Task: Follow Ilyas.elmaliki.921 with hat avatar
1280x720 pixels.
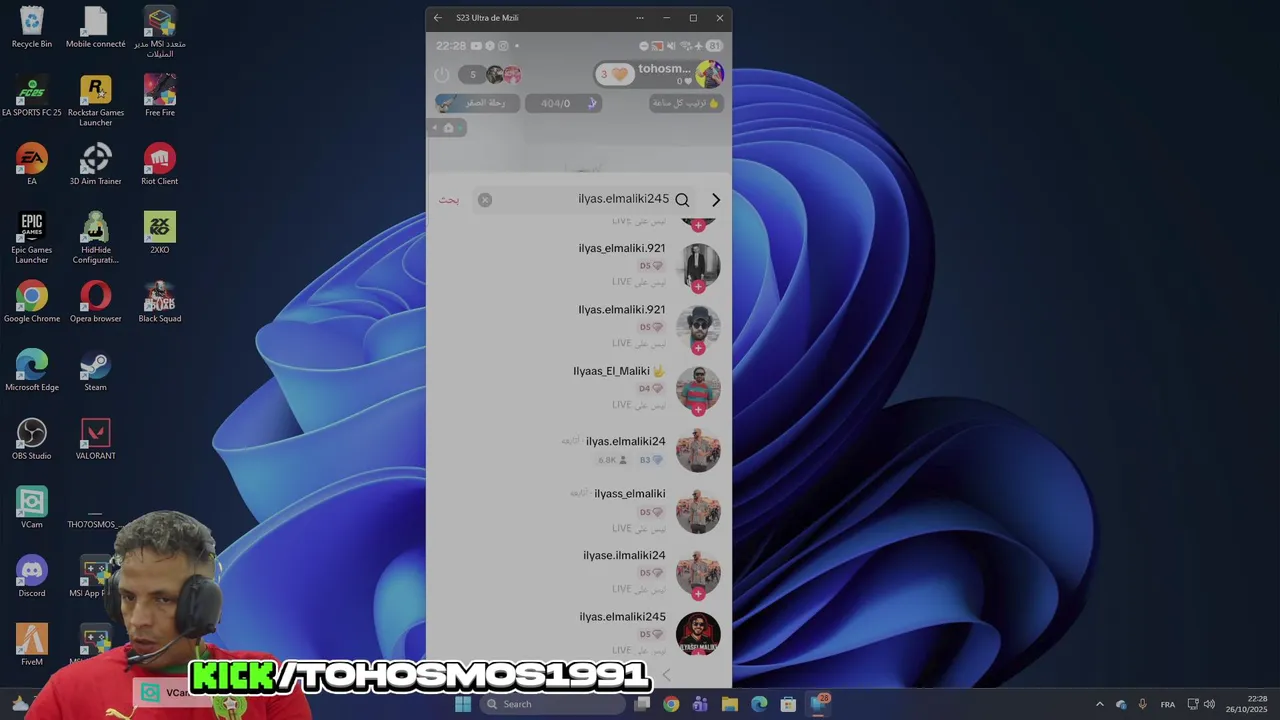Action: [698, 348]
